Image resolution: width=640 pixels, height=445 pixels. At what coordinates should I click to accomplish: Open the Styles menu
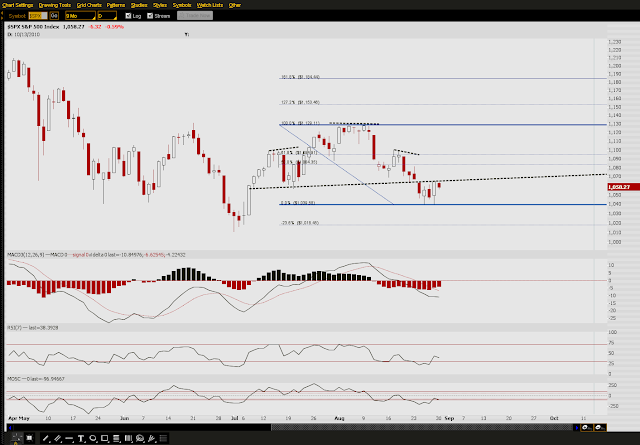point(160,5)
